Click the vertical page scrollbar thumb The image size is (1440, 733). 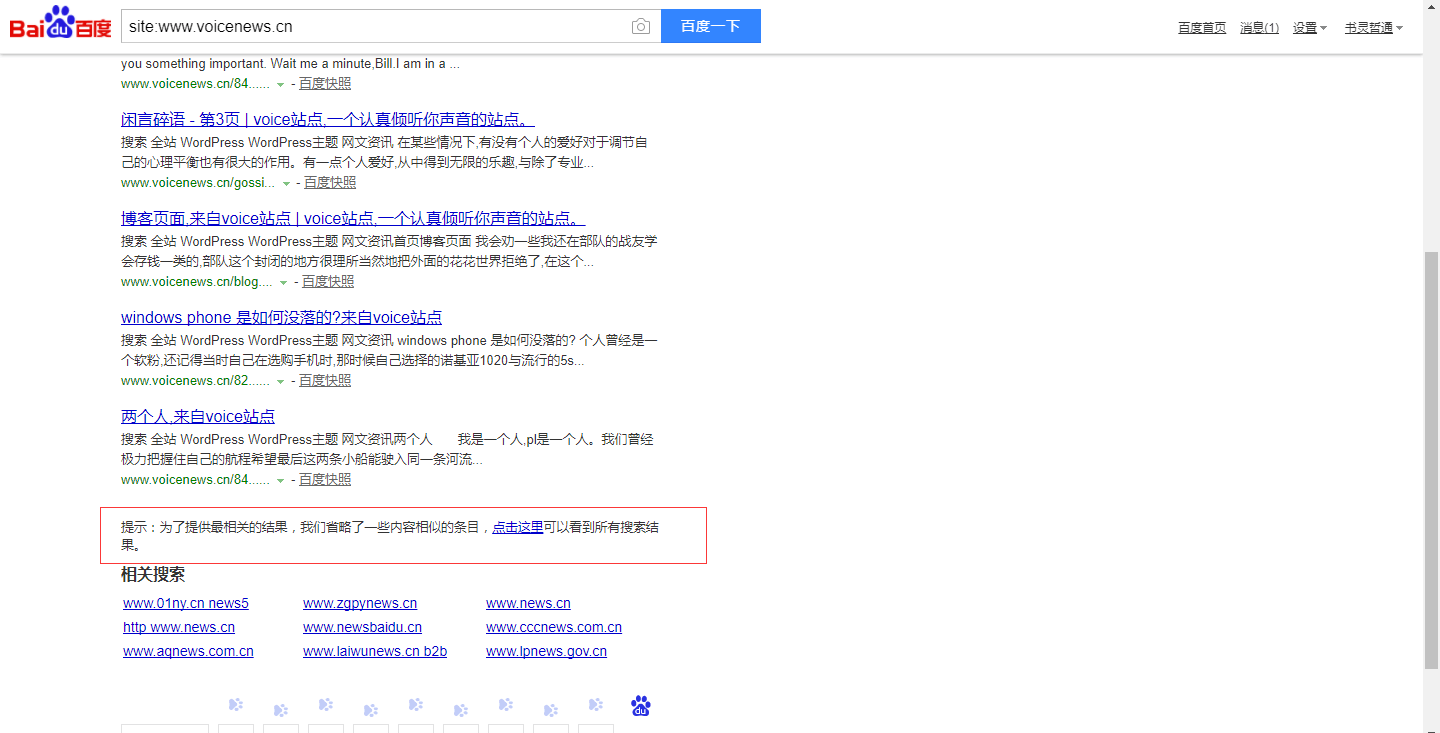[x=1431, y=459]
